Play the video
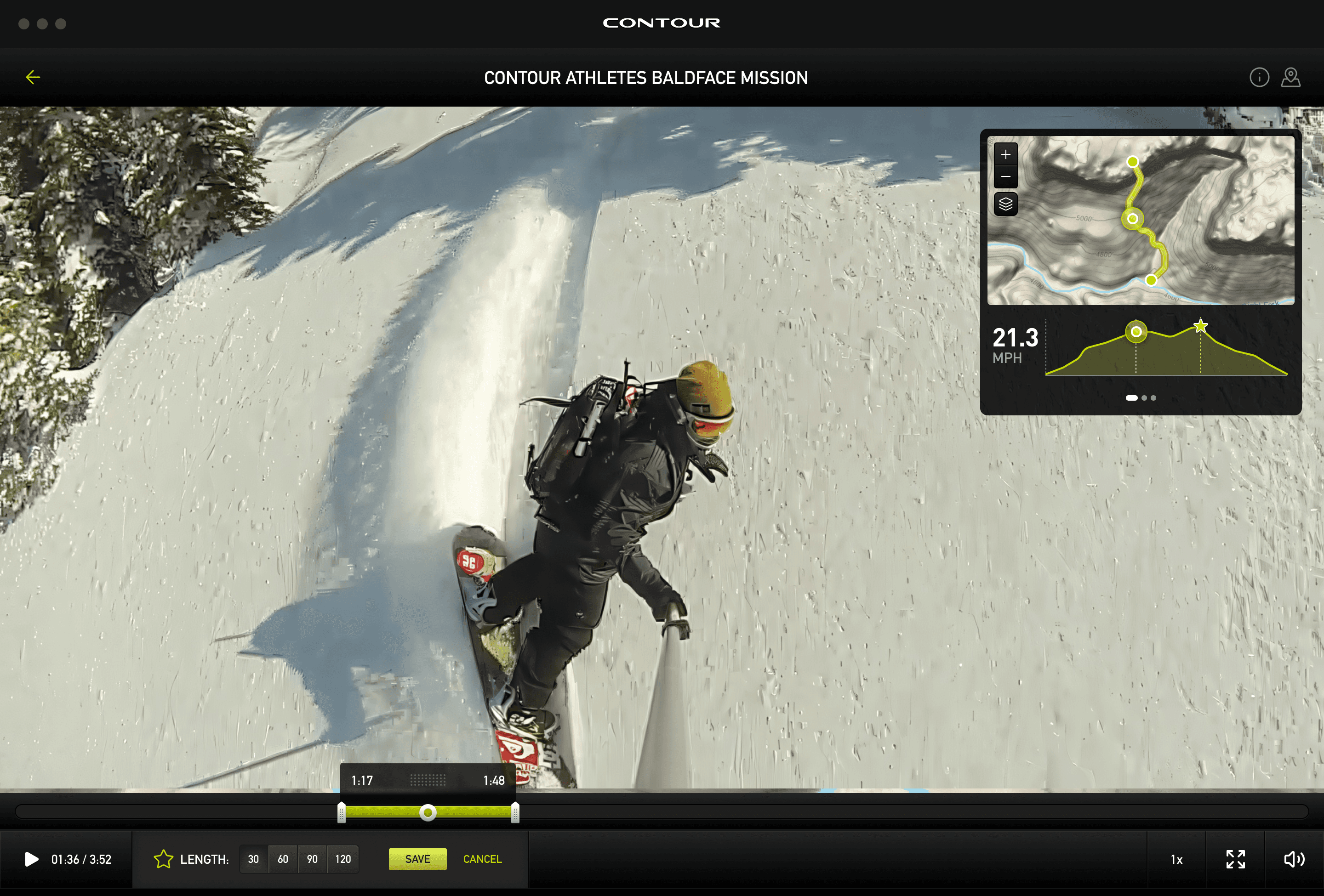Screen dimensions: 1324x896 click(x=32, y=859)
